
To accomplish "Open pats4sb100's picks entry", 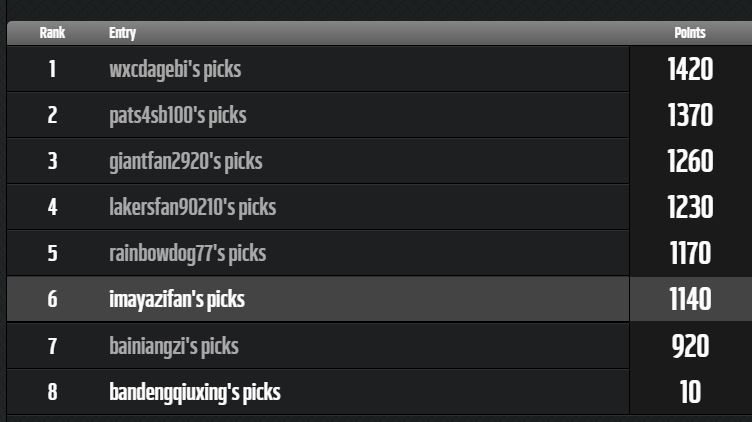I will tap(177, 116).
